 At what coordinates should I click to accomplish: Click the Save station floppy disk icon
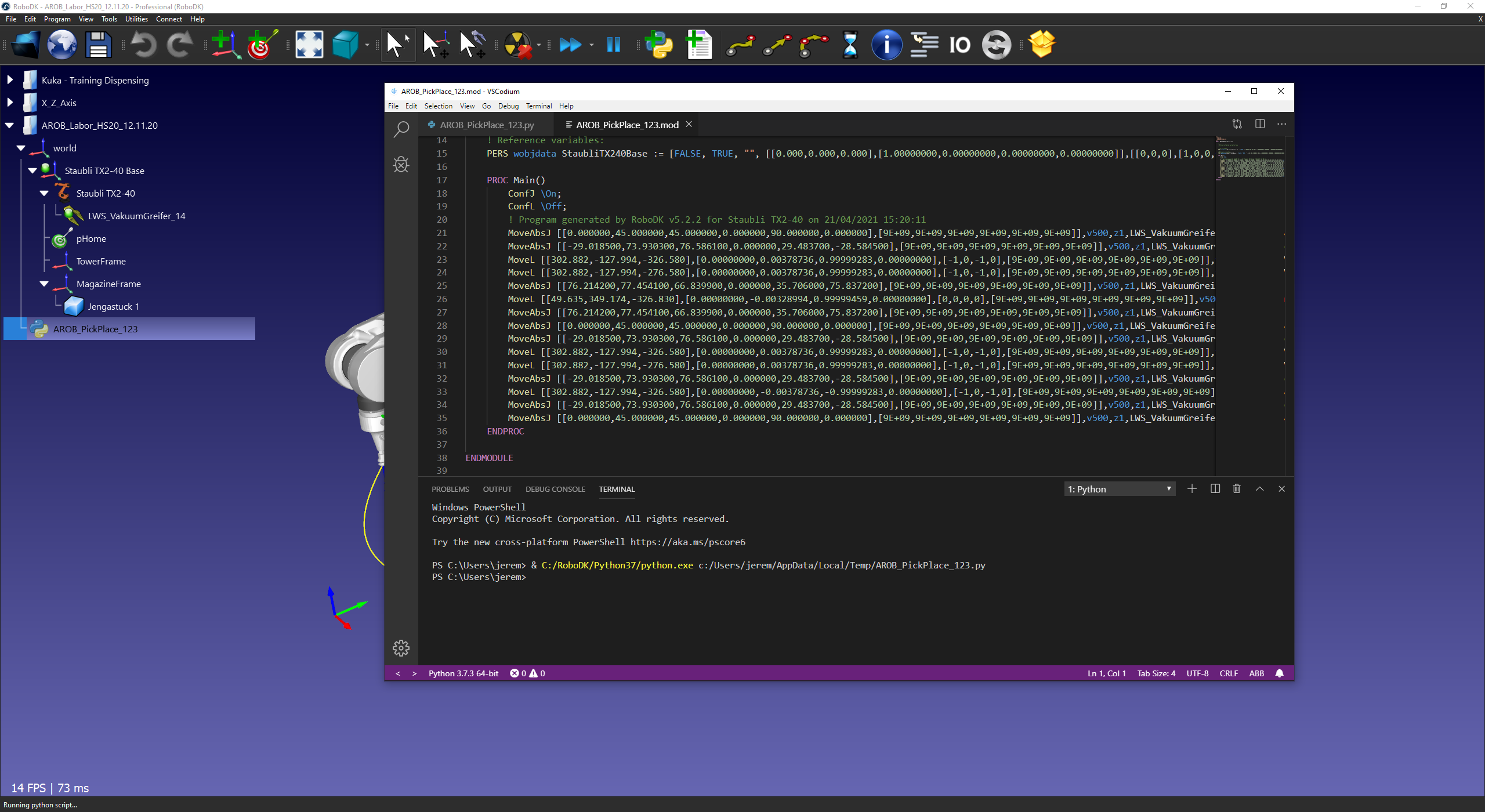coord(98,45)
